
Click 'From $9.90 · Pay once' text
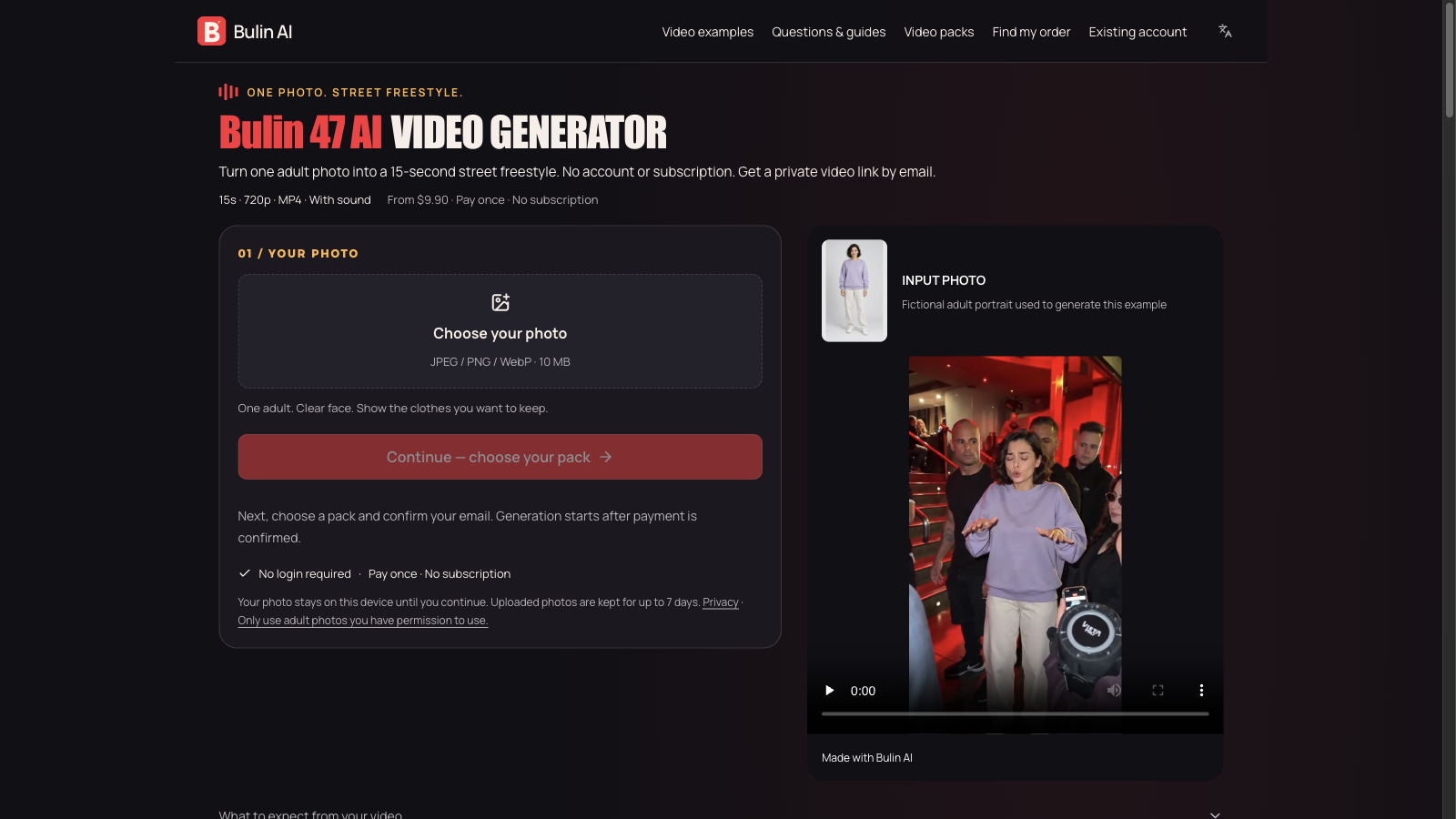pyautogui.click(x=446, y=200)
